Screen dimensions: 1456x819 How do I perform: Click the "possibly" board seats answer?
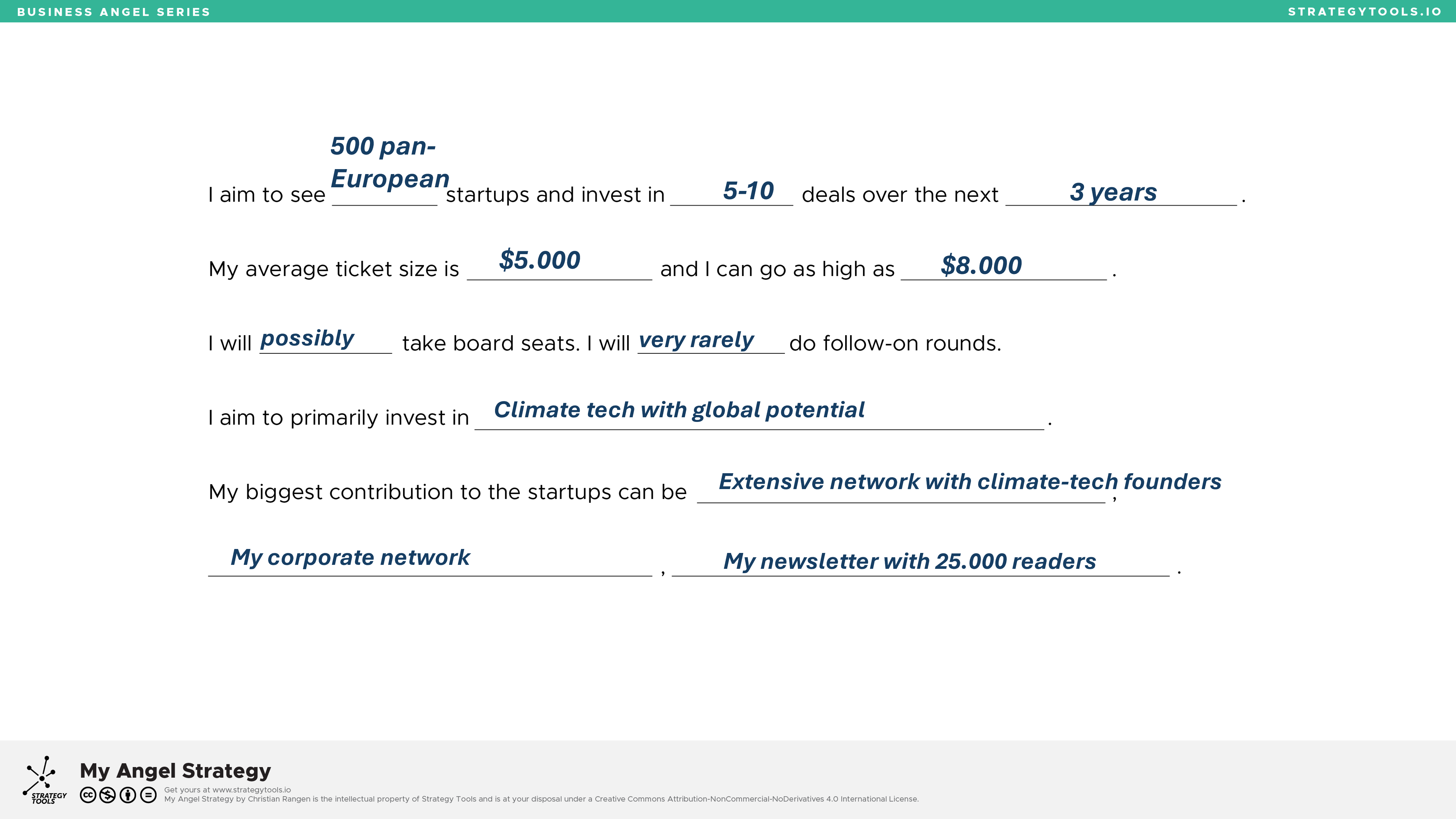[x=307, y=338]
